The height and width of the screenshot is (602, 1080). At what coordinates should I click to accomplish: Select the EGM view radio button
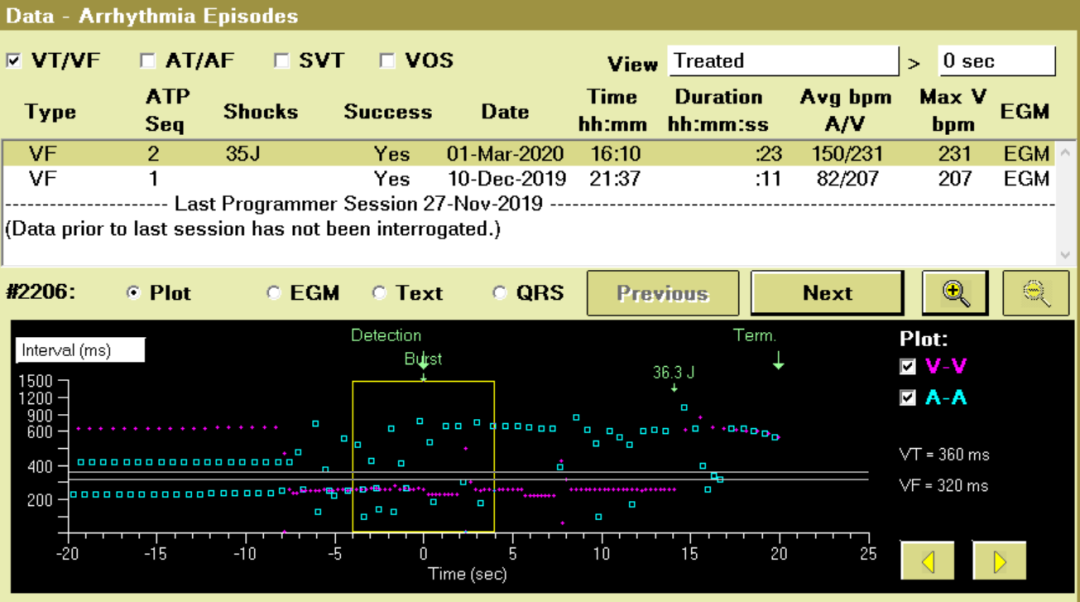pos(273,293)
